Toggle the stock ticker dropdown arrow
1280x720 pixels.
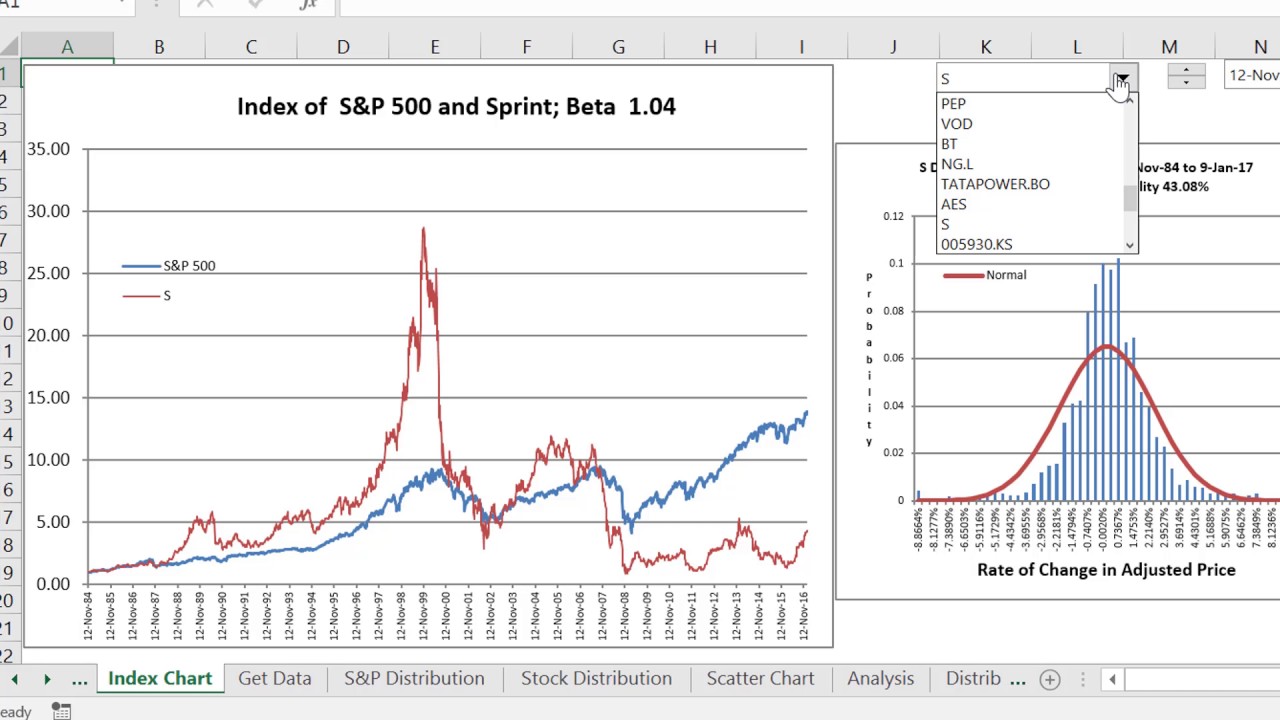(1123, 78)
